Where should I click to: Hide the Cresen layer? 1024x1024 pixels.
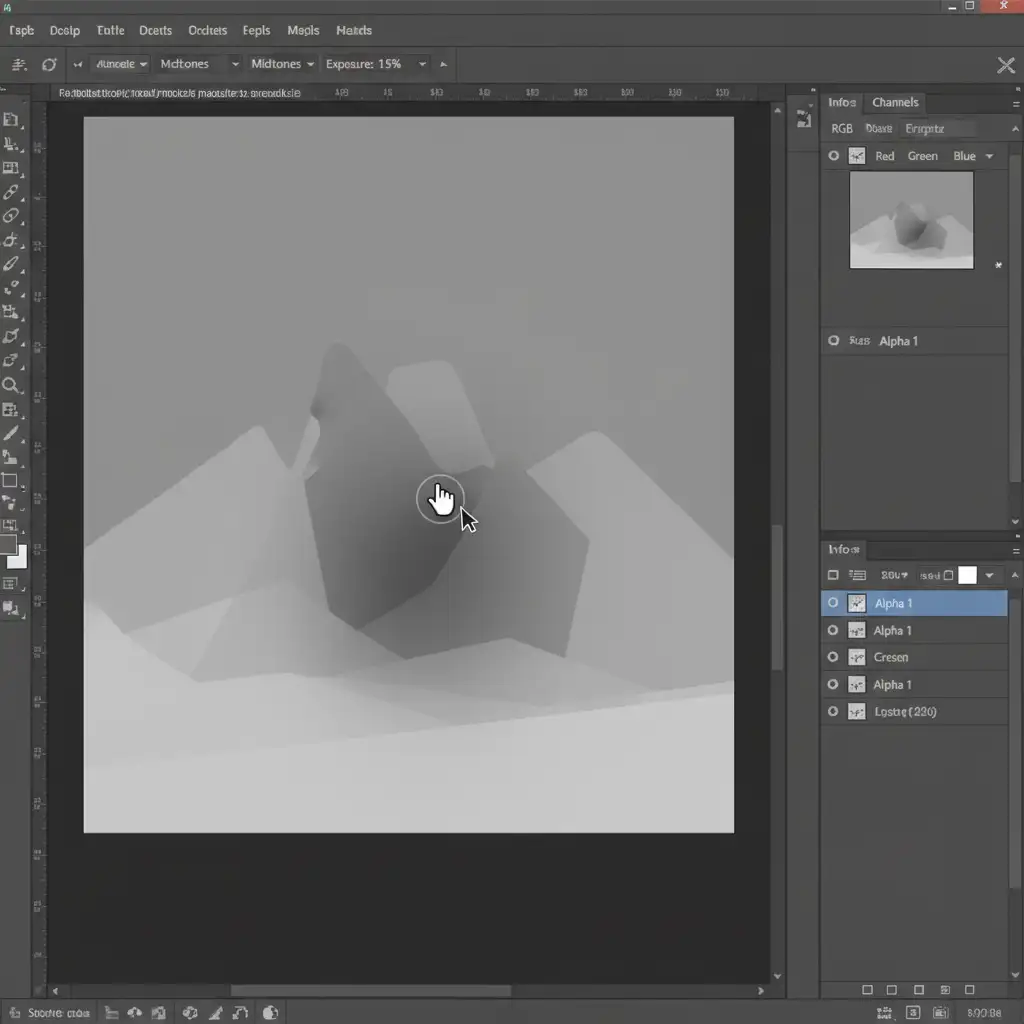[x=833, y=657]
